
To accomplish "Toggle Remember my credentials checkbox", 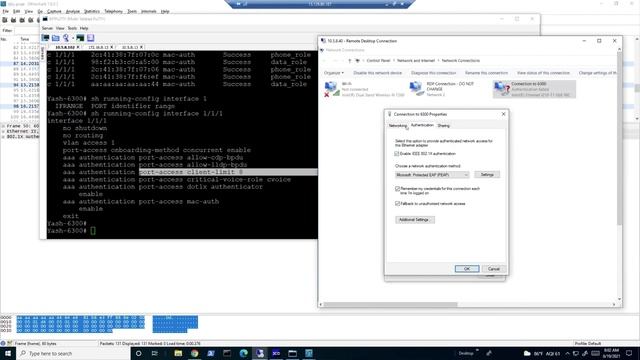I will 398,189.
